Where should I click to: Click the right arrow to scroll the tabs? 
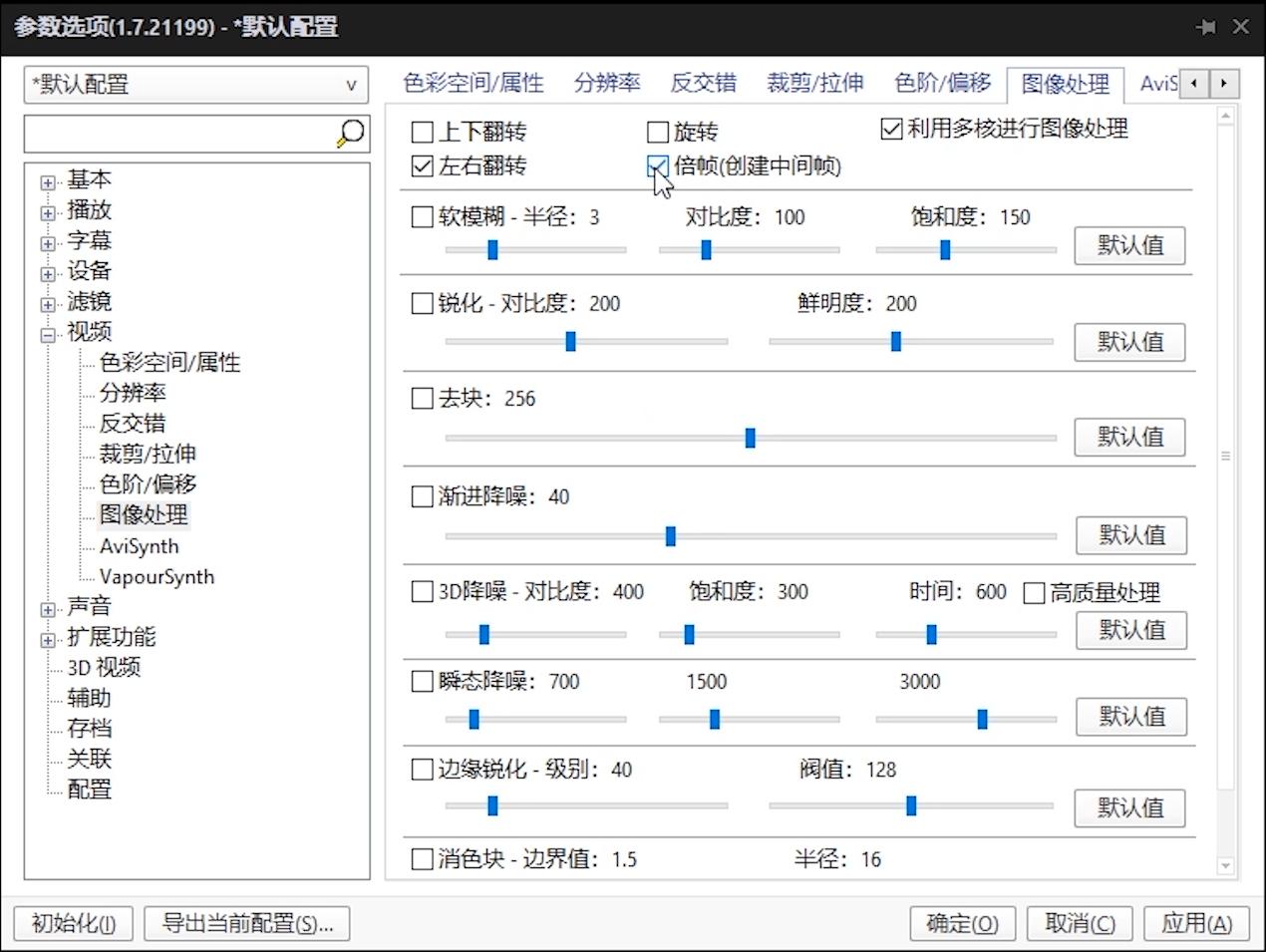[x=1223, y=85]
